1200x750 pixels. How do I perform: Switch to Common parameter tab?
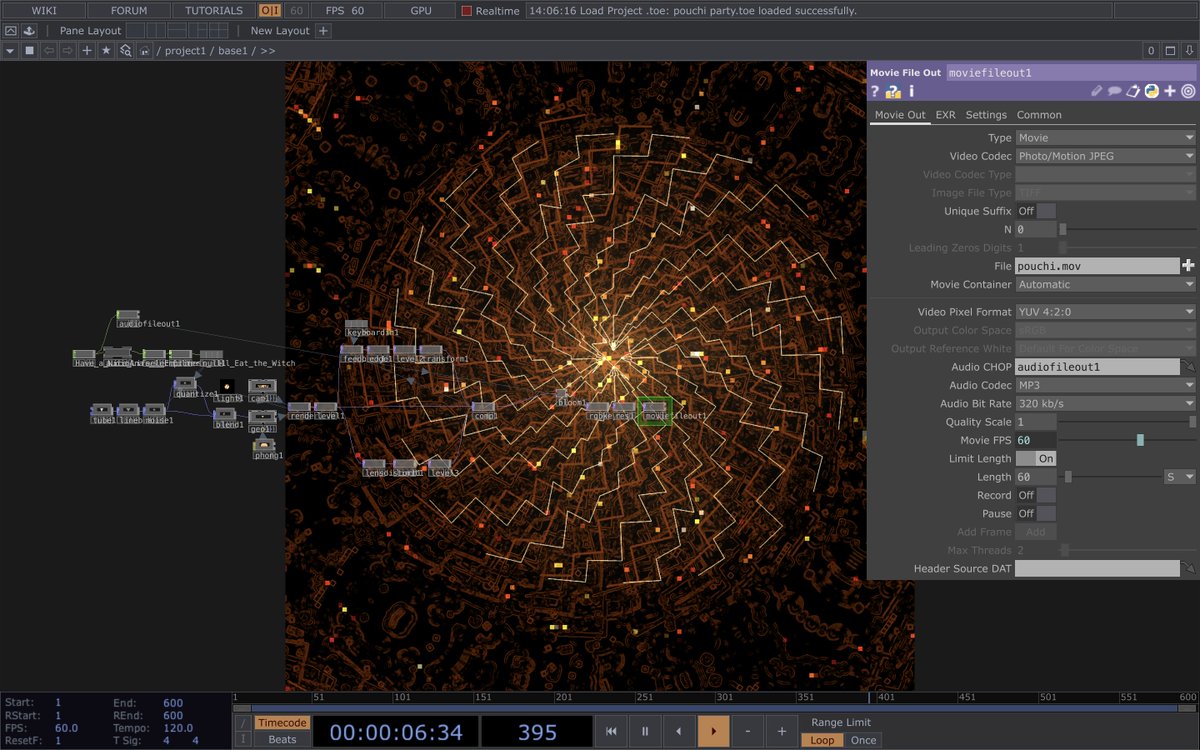point(1039,115)
